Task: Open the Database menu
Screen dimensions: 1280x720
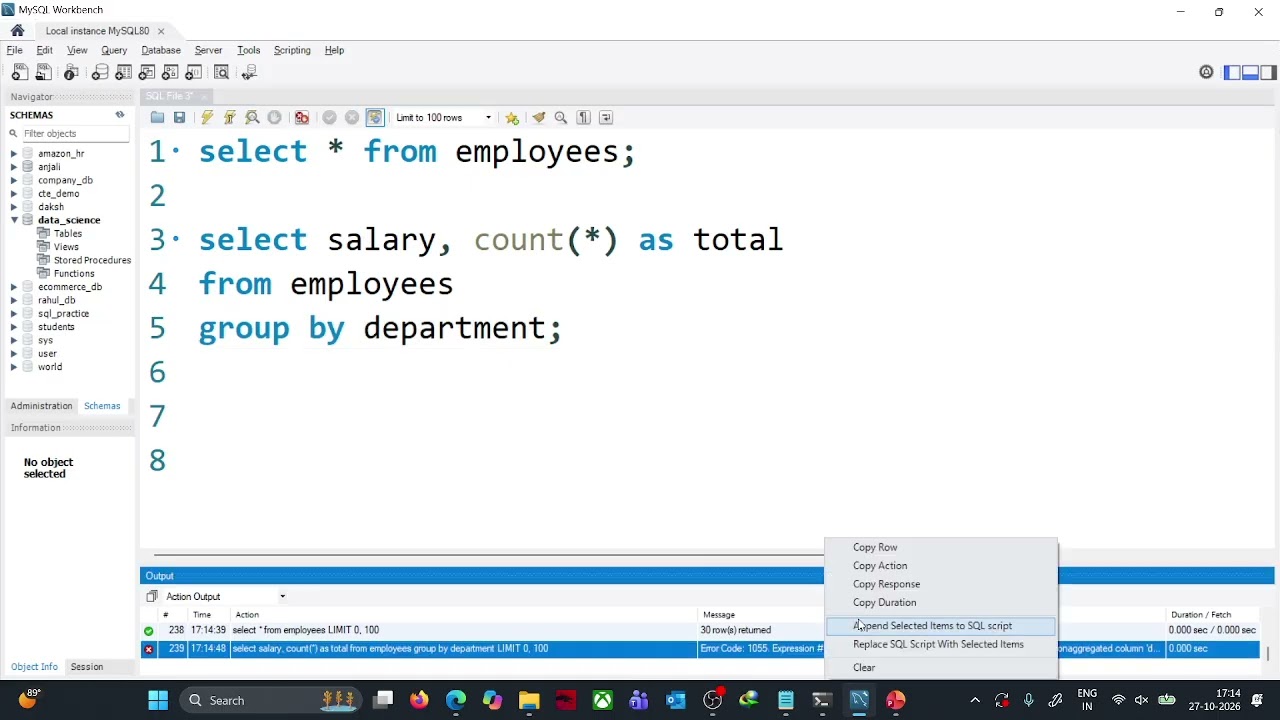Action: 161,50
